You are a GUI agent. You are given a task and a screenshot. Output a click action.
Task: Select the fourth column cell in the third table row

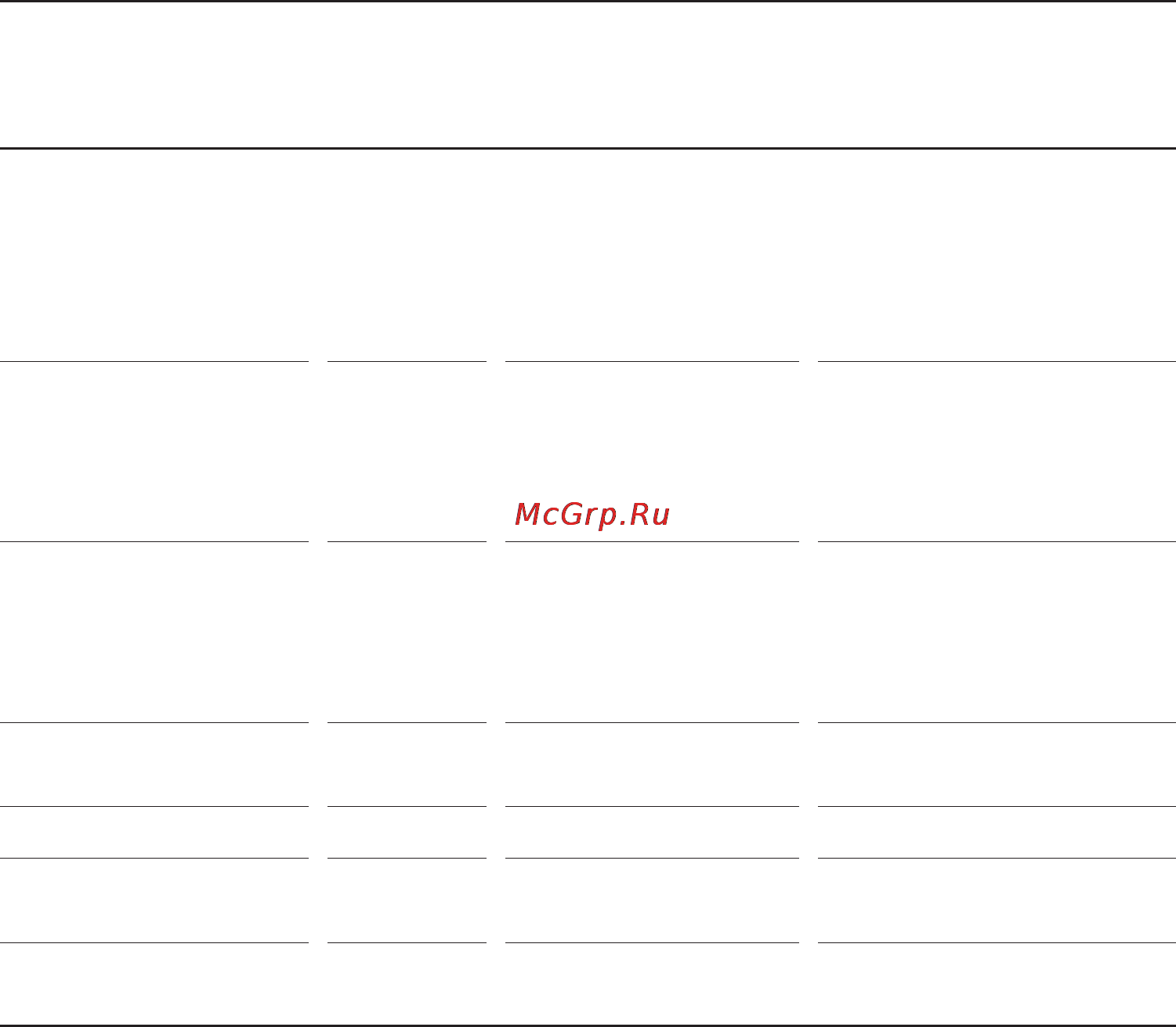997,632
